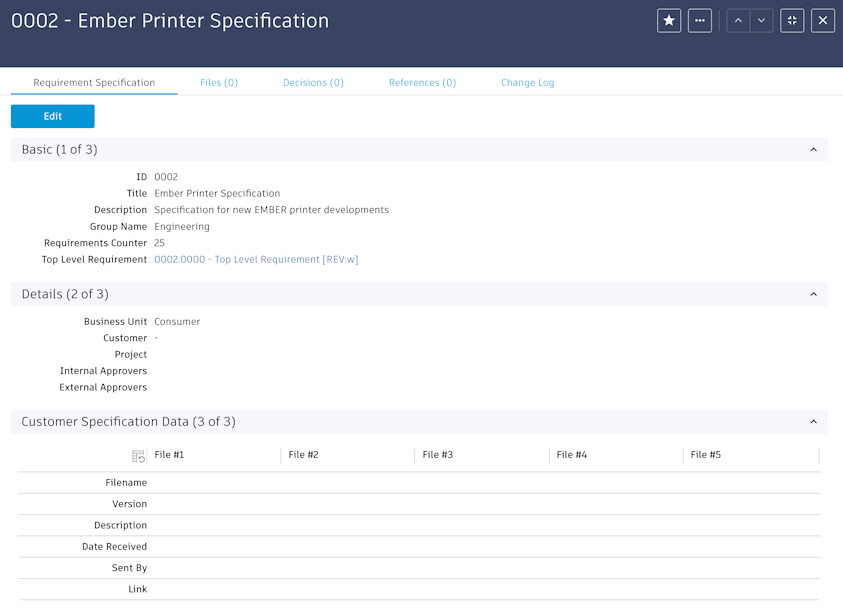
Task: Go to next item with down arrow
Action: pyautogui.click(x=761, y=21)
